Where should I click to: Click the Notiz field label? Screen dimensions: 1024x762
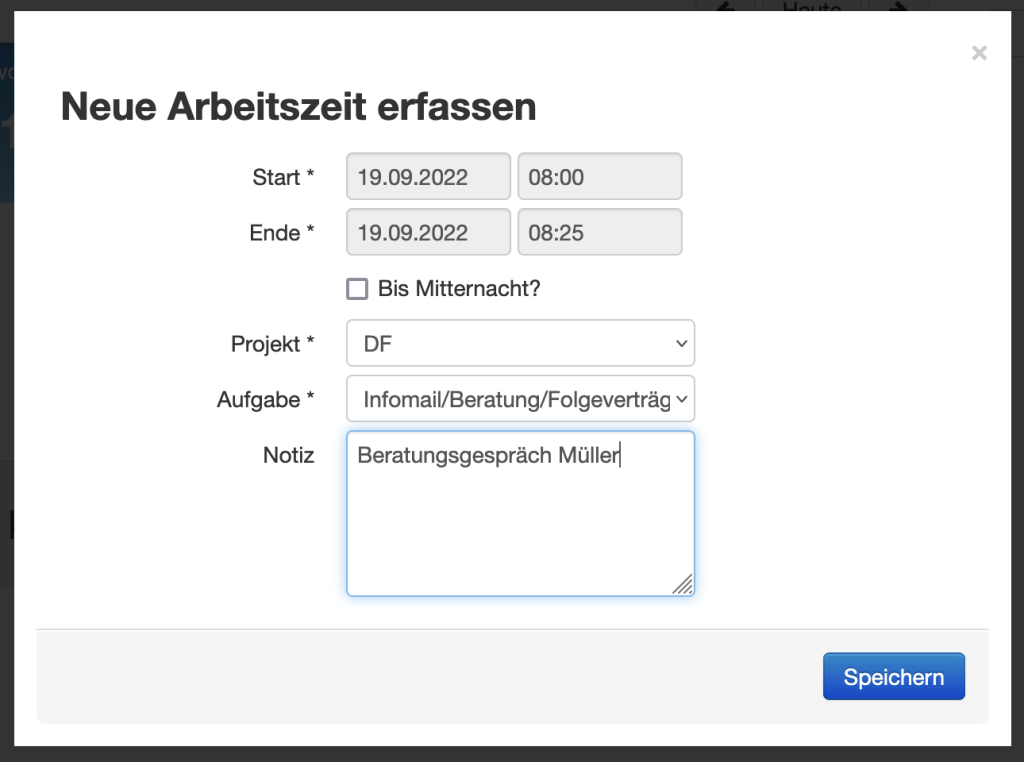coord(288,455)
